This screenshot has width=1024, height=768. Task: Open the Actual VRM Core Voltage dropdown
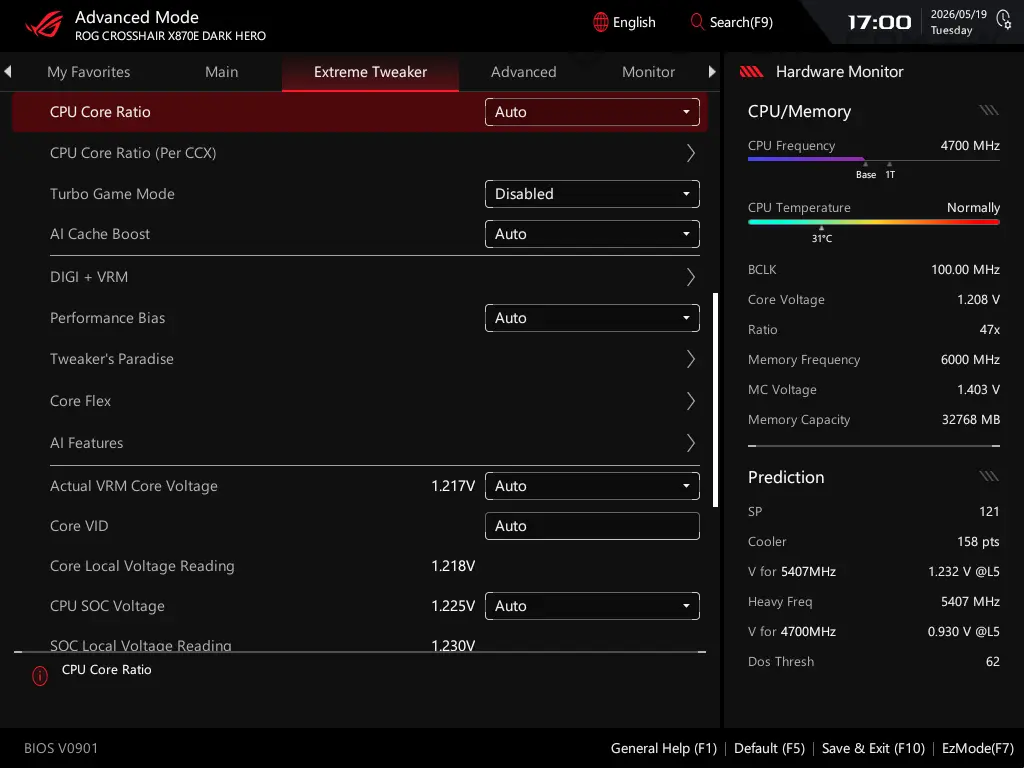592,486
